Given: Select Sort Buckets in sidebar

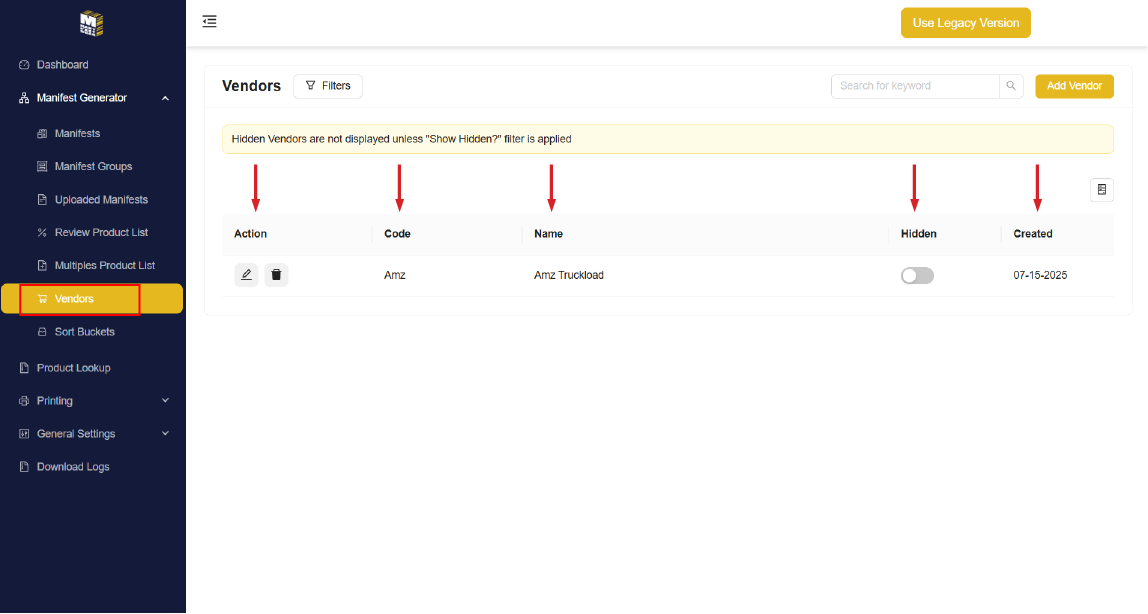Looking at the screenshot, I should tap(84, 332).
